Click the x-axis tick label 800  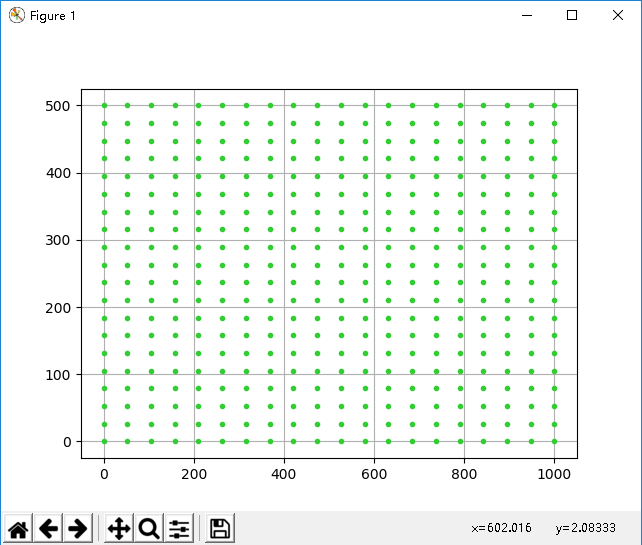(x=464, y=474)
